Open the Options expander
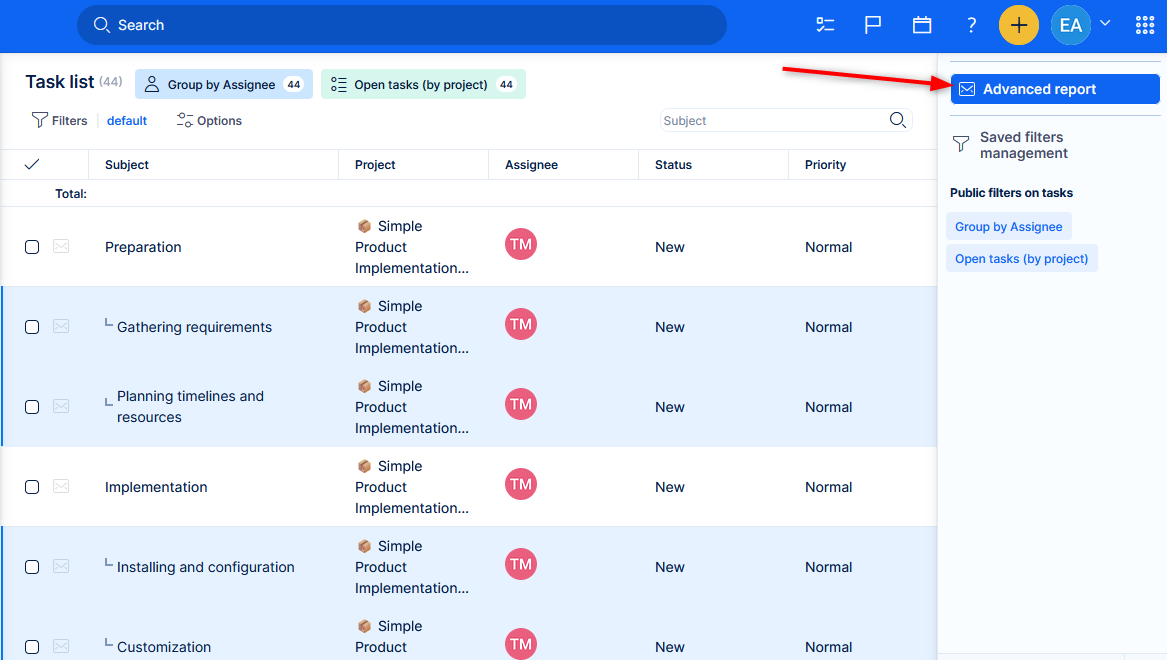This screenshot has height=660, width=1167. [209, 120]
